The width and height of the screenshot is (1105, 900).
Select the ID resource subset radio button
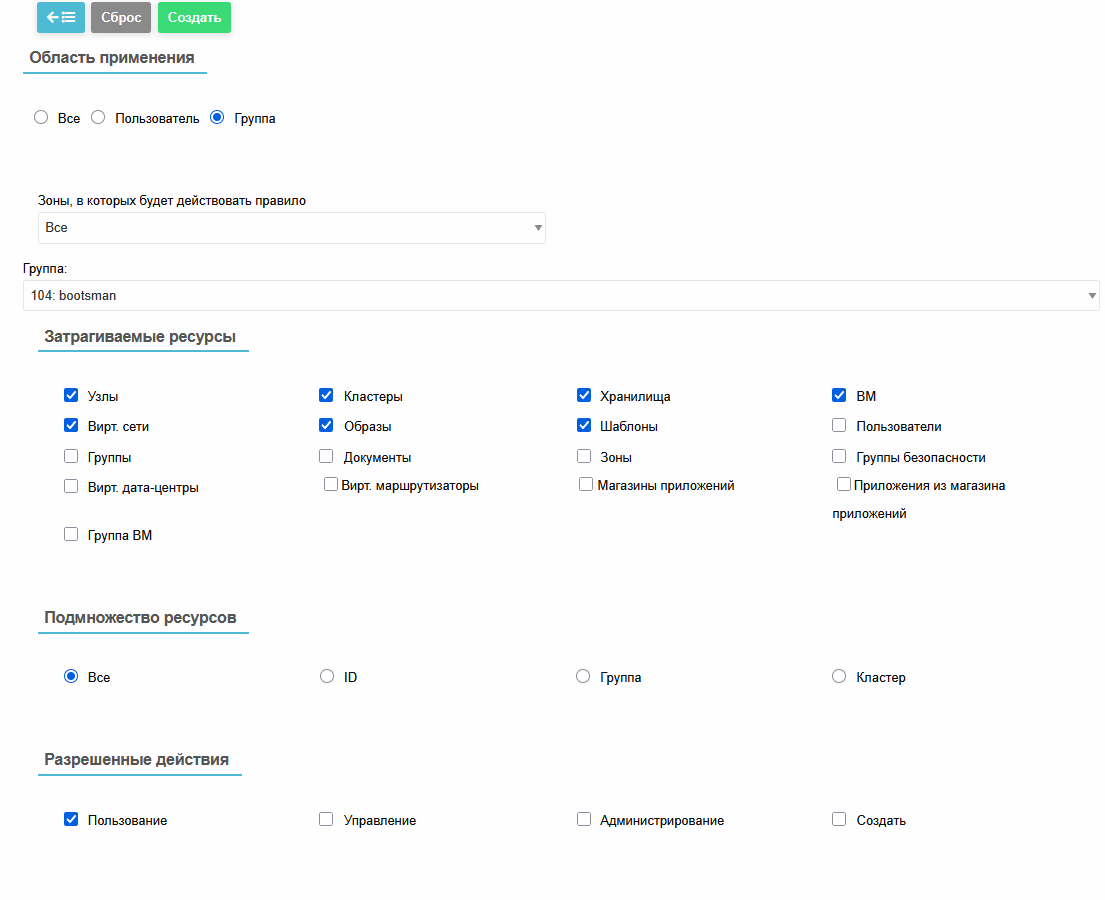327,677
